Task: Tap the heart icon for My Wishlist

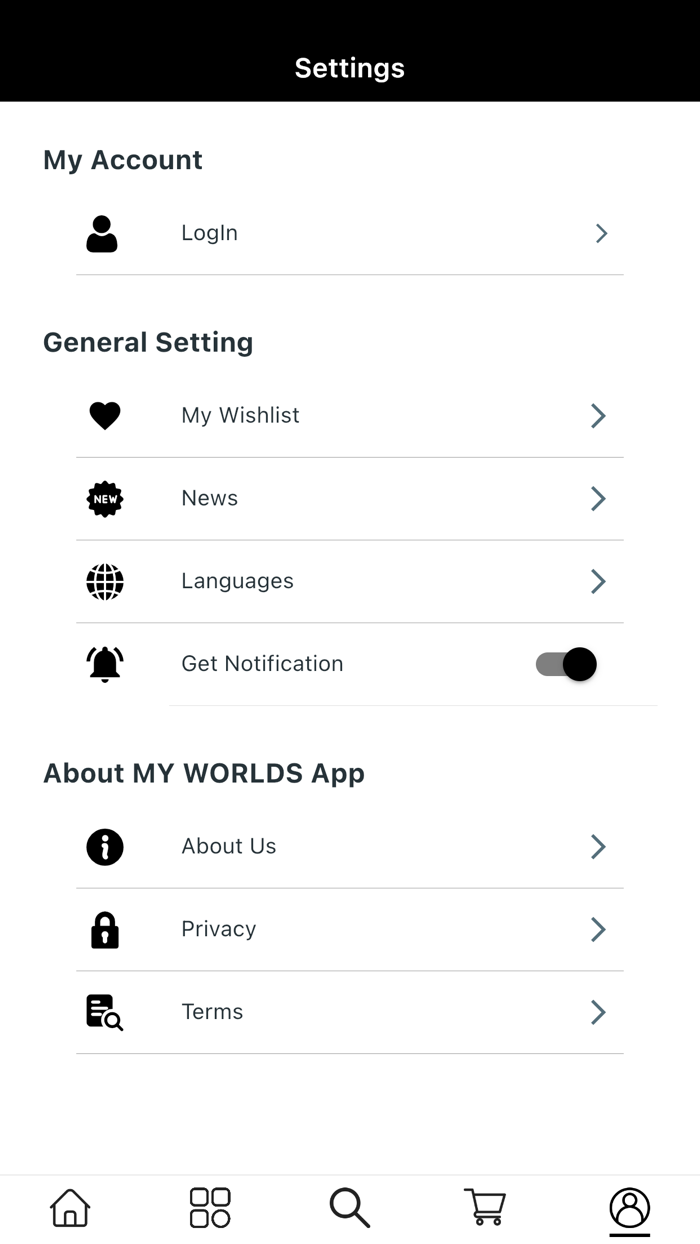Action: pyautogui.click(x=104, y=416)
